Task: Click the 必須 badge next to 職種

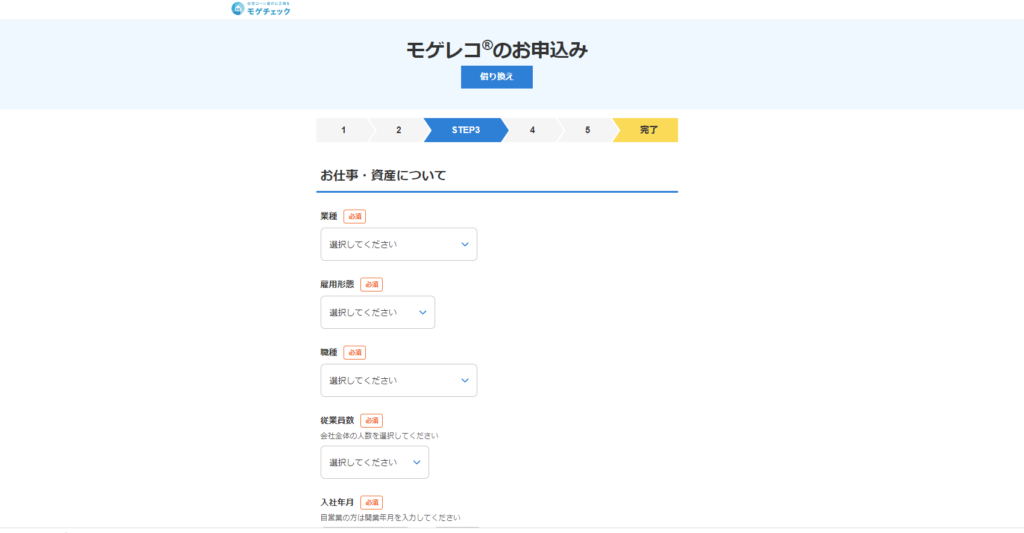Action: point(355,353)
